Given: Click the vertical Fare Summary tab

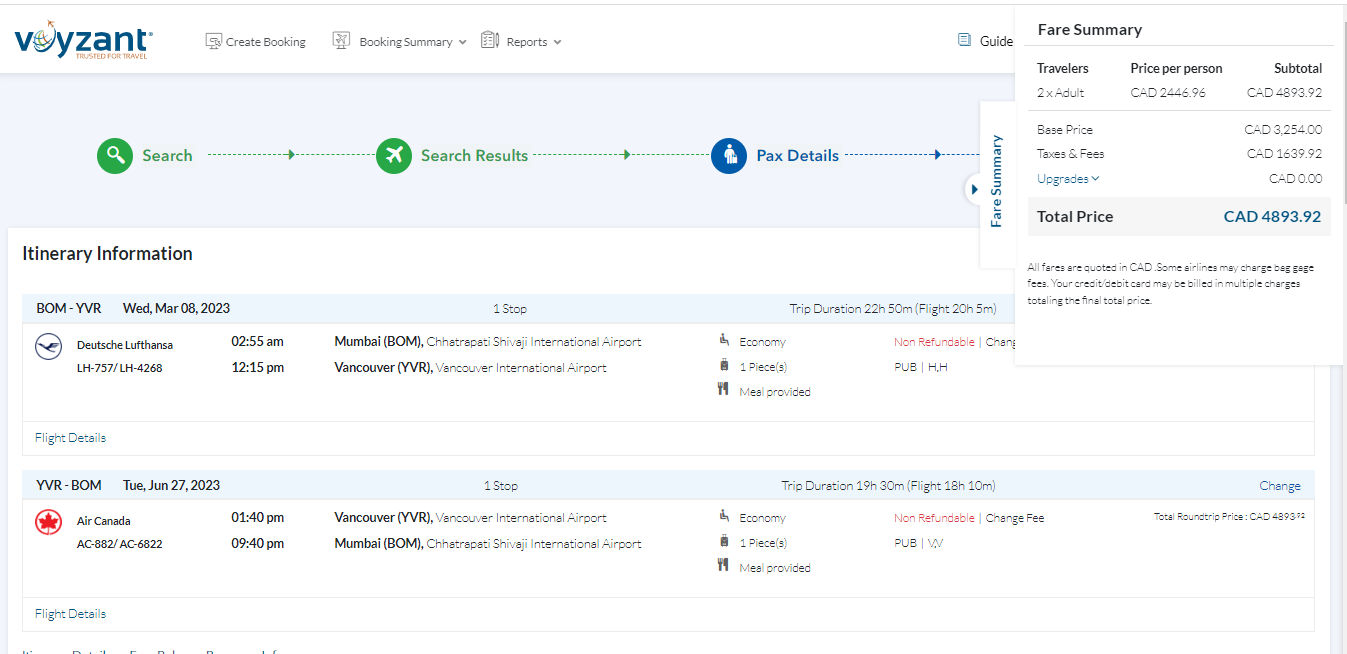Looking at the screenshot, I should 996,182.
